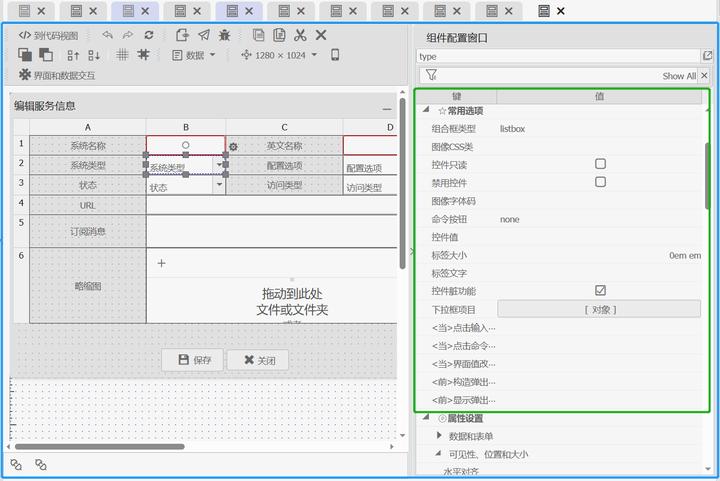Open the 下拉框项目 [对象] editor button

pyautogui.click(x=599, y=309)
